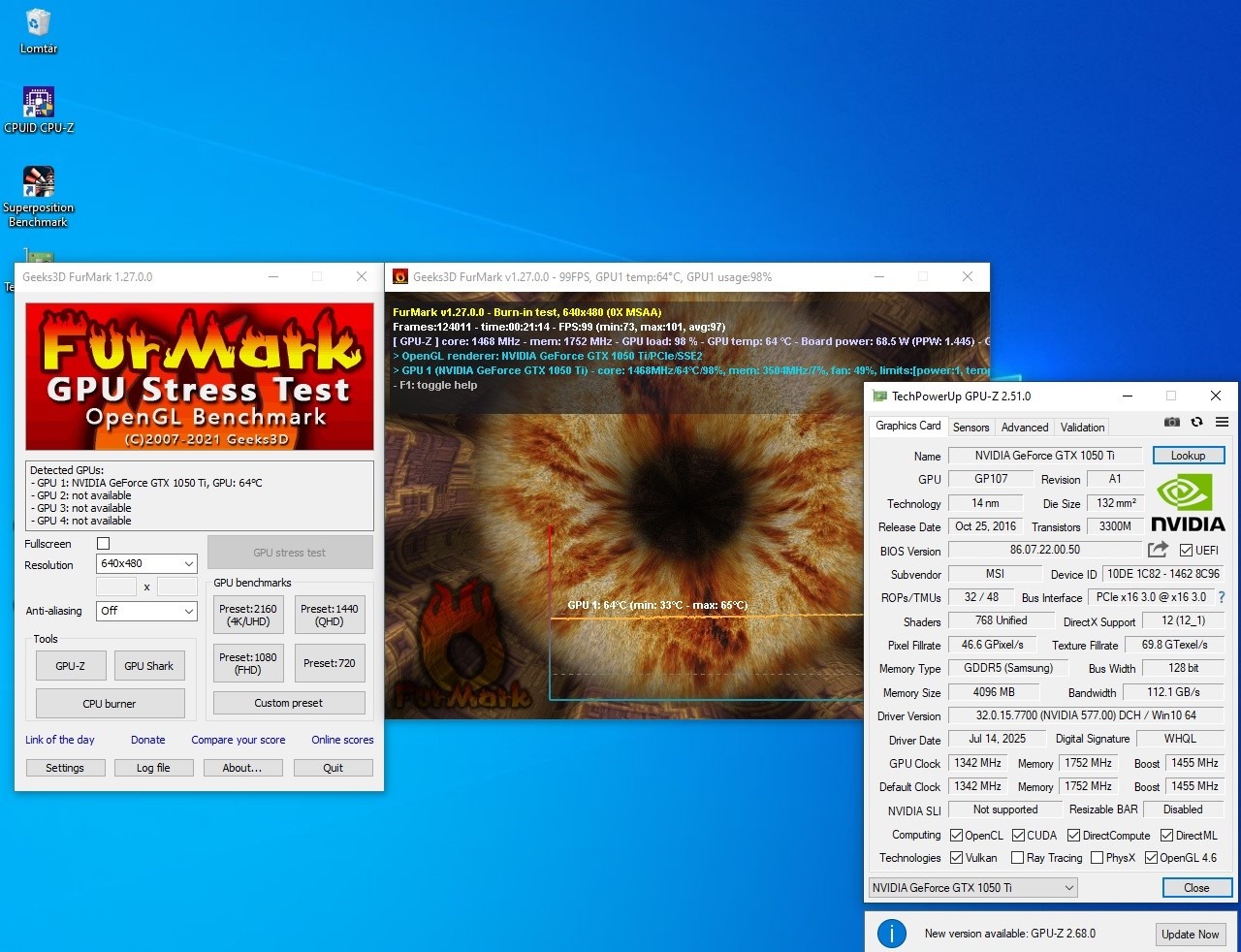Click the Log file button
This screenshot has height=952, width=1241.
tap(153, 768)
